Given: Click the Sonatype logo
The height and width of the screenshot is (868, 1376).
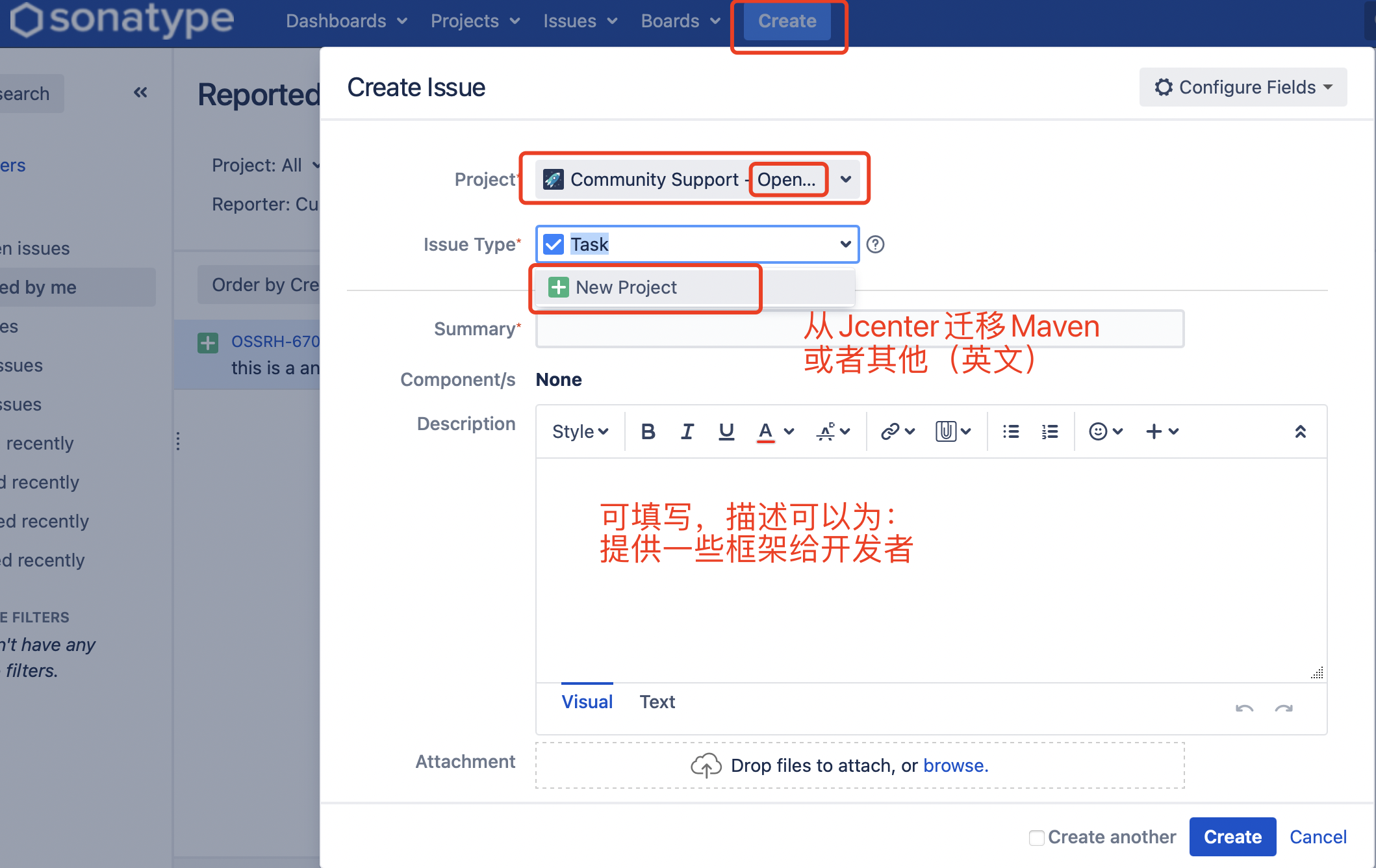Looking at the screenshot, I should (x=122, y=19).
